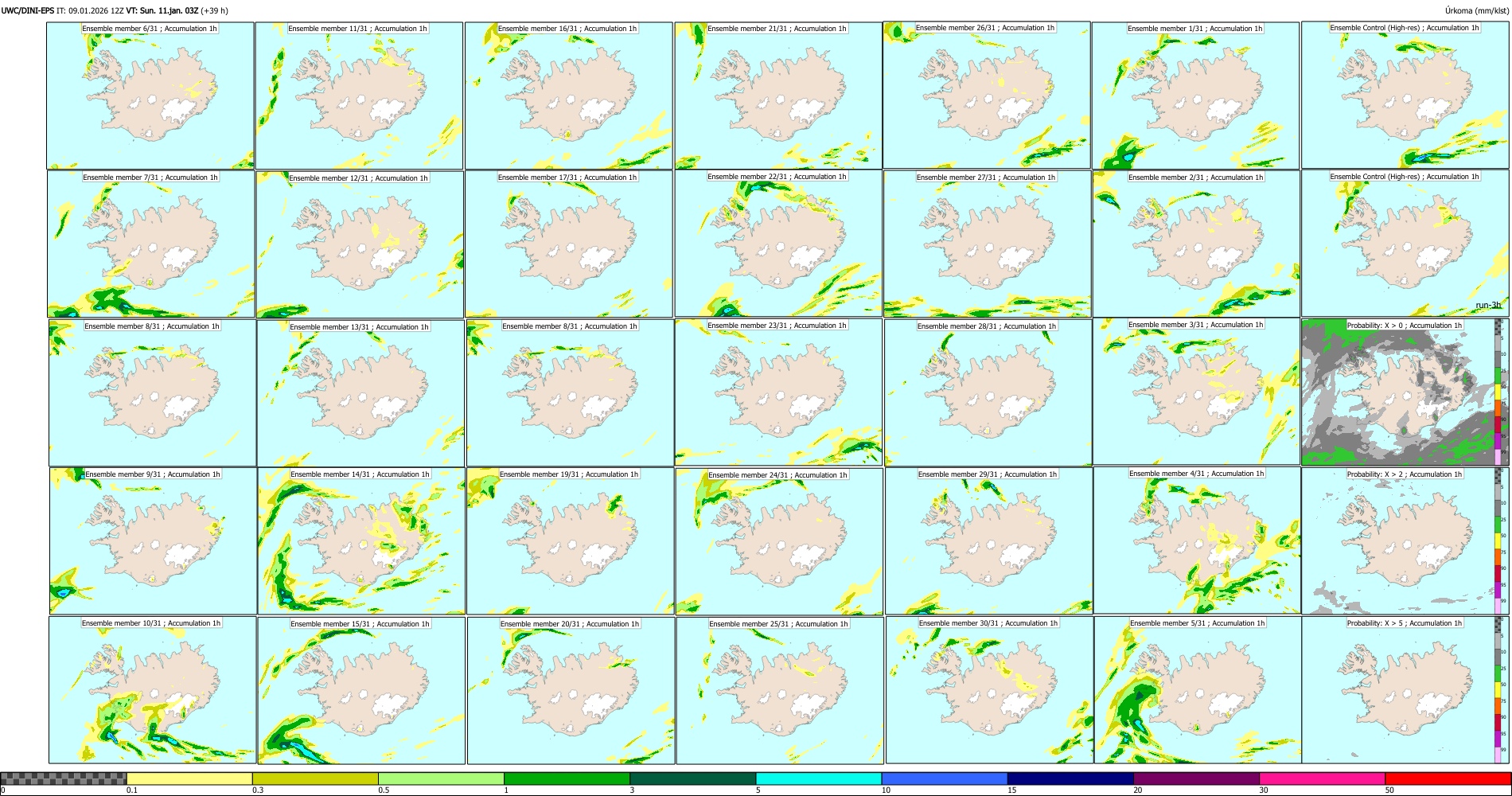Image resolution: width=1512 pixels, height=796 pixels.
Task: Select the light green 0.5 legend swatch
Action: (x=441, y=778)
